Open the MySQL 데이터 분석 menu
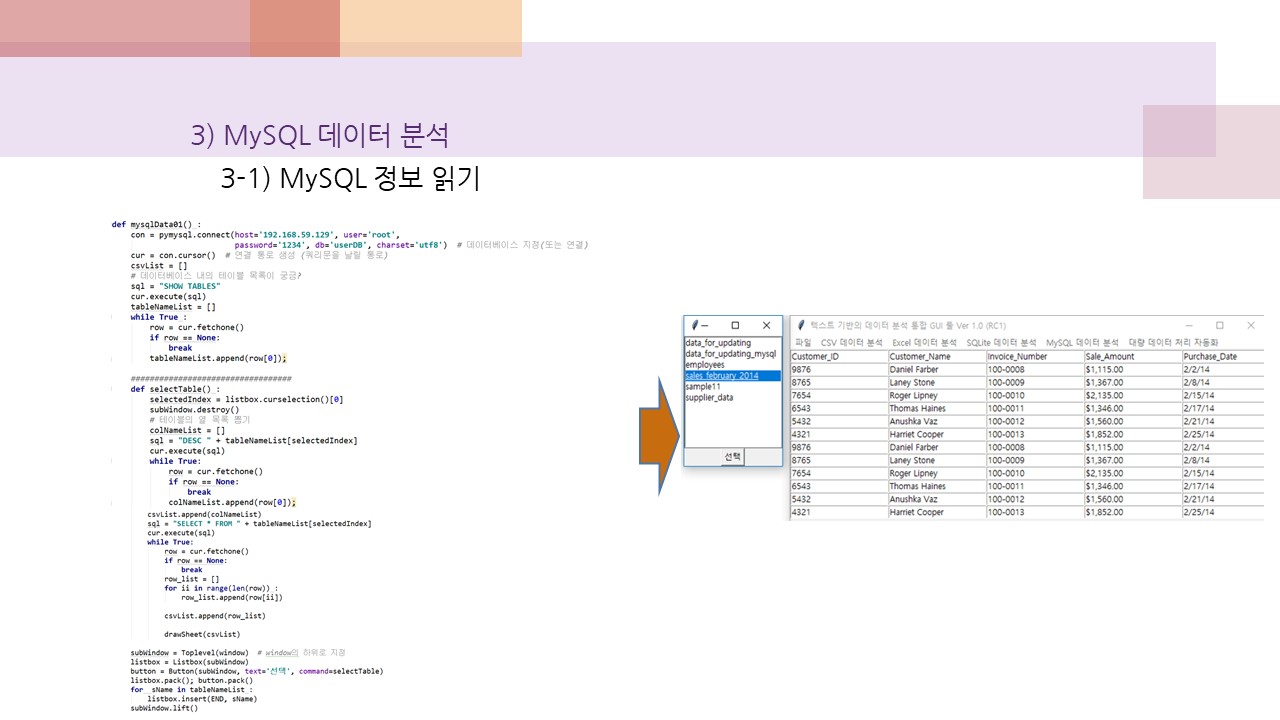 coord(1081,342)
